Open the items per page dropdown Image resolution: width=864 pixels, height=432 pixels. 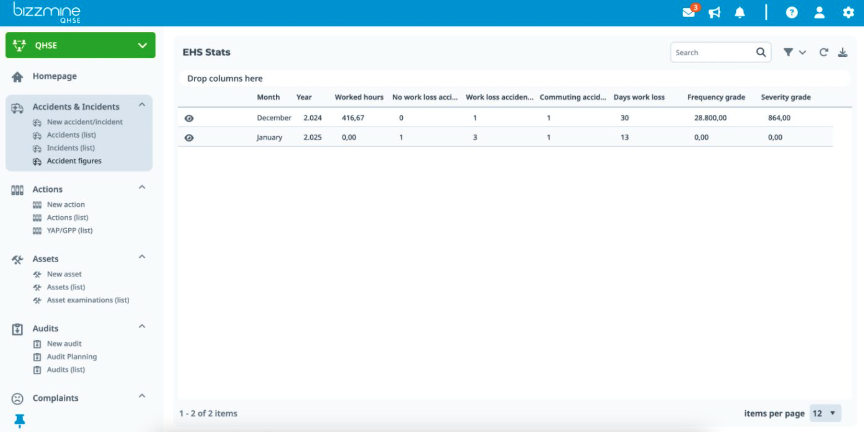click(x=824, y=413)
